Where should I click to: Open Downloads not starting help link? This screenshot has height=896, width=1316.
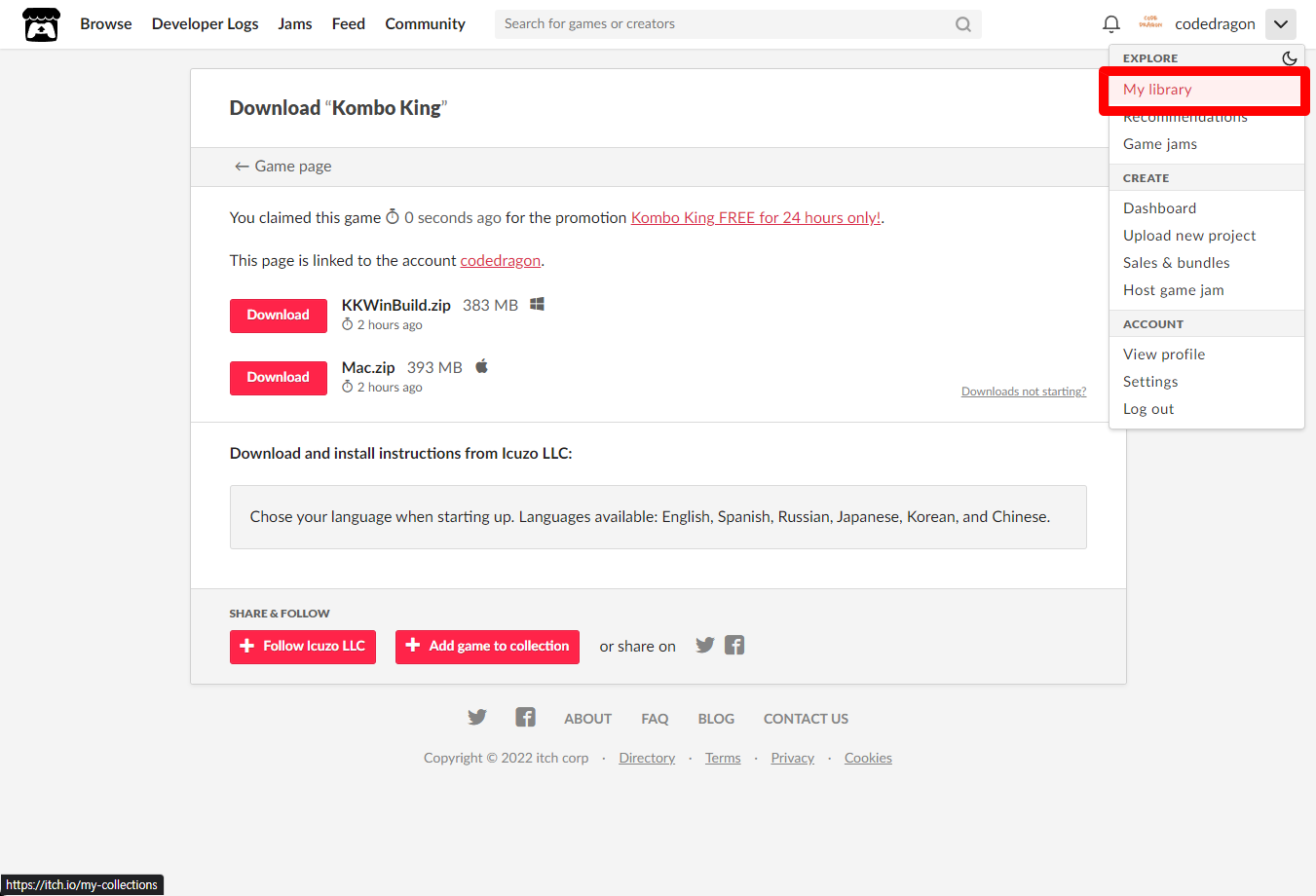[1024, 392]
